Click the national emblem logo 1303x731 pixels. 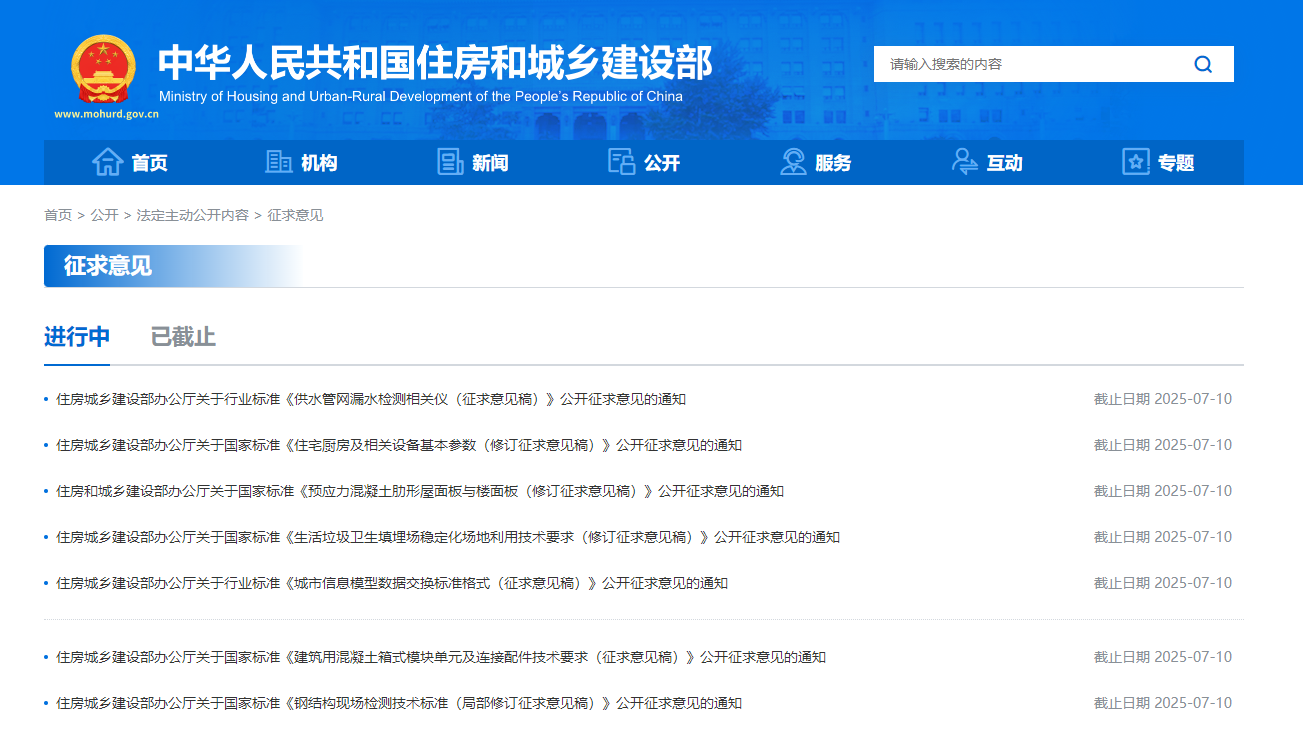coord(103,70)
